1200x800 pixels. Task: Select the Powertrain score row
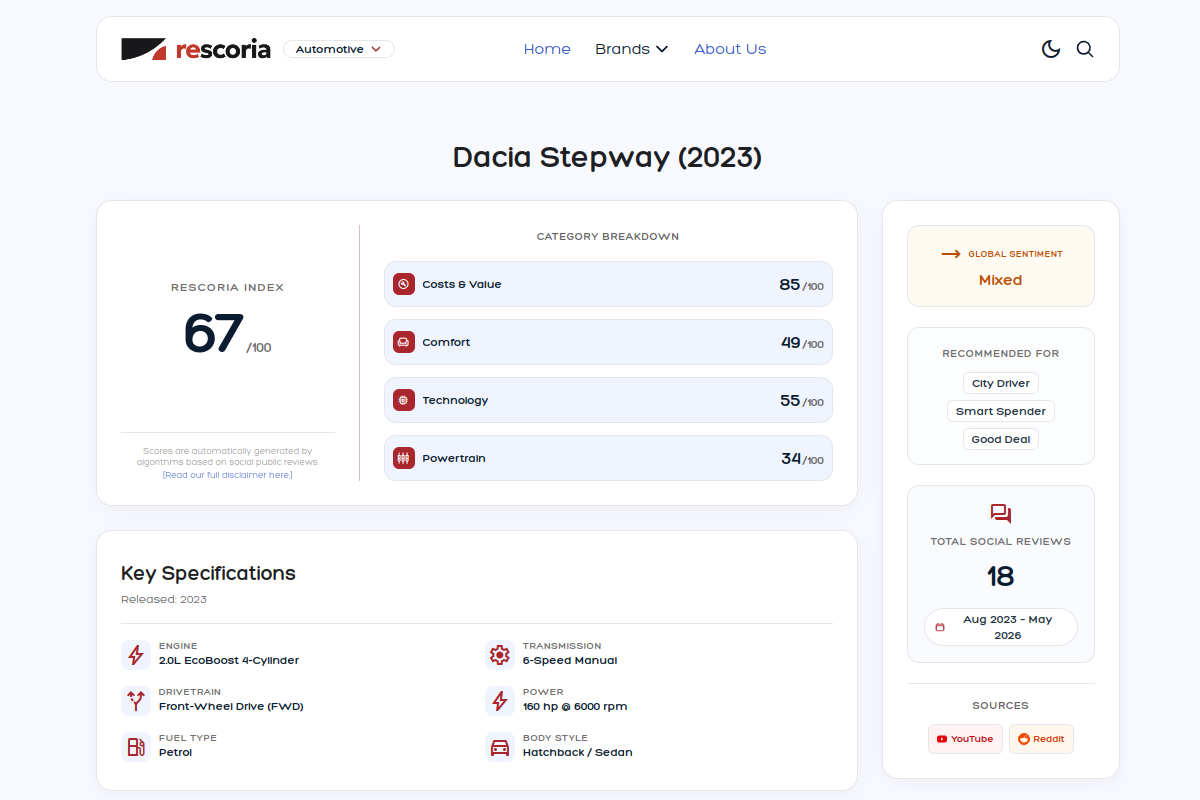click(x=608, y=458)
